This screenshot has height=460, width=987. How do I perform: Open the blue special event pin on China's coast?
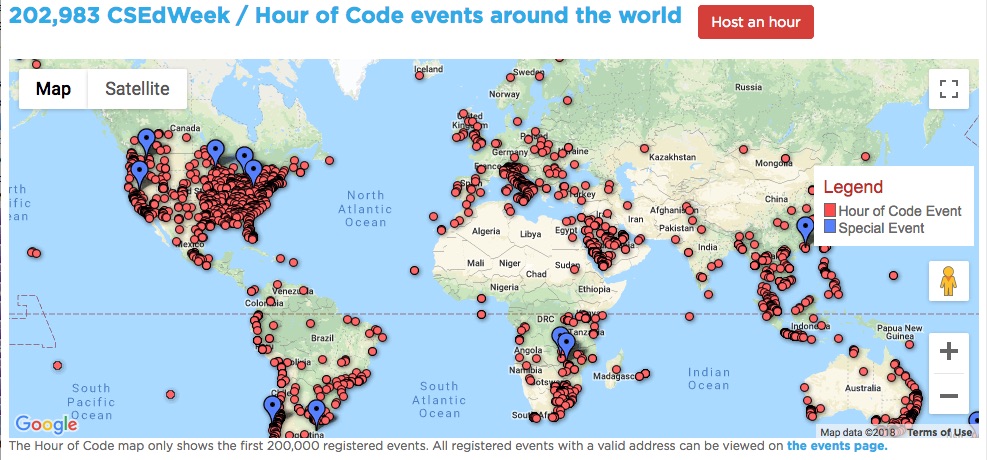805,230
